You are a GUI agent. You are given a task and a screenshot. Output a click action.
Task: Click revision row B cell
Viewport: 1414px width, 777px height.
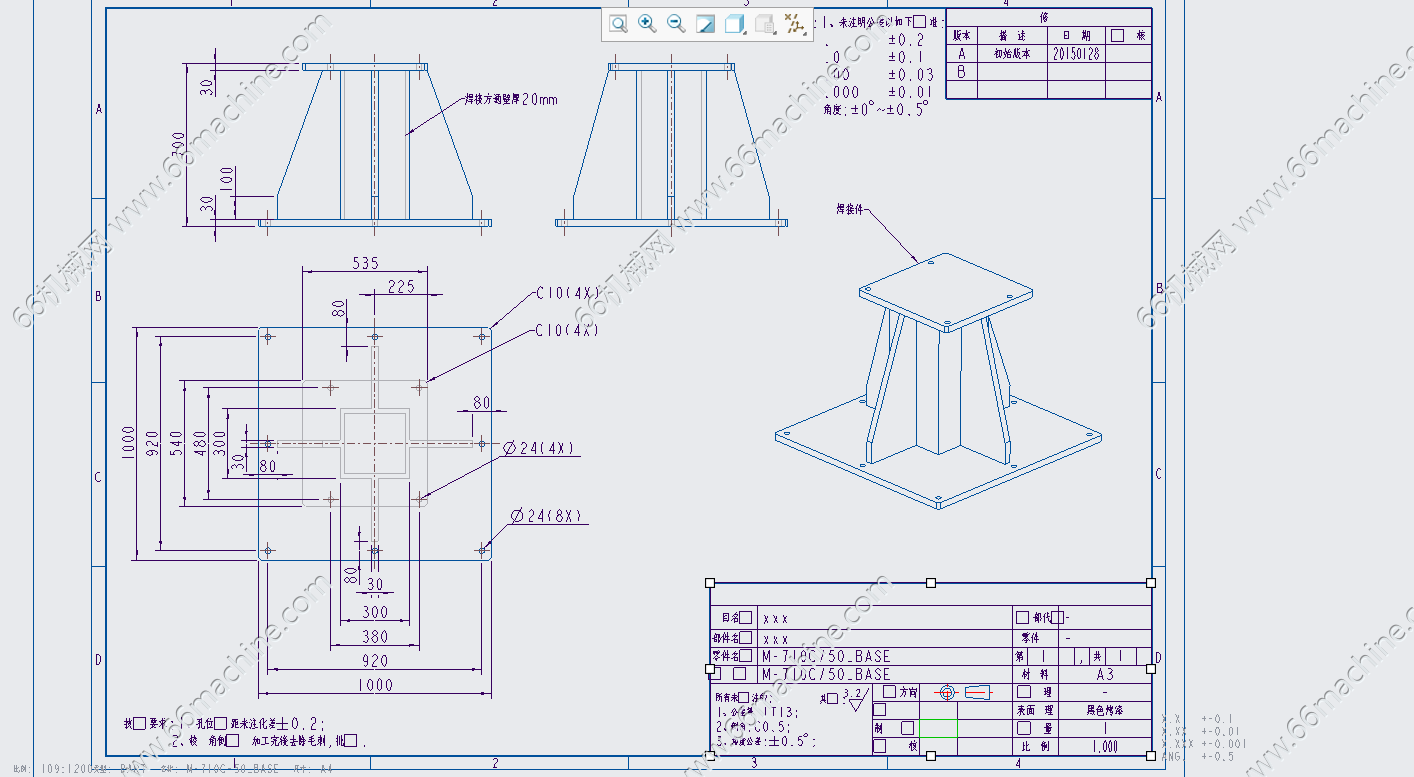tap(962, 72)
